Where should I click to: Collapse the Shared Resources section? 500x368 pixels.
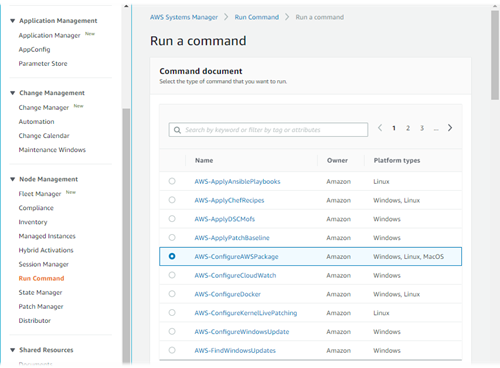click(x=13, y=350)
